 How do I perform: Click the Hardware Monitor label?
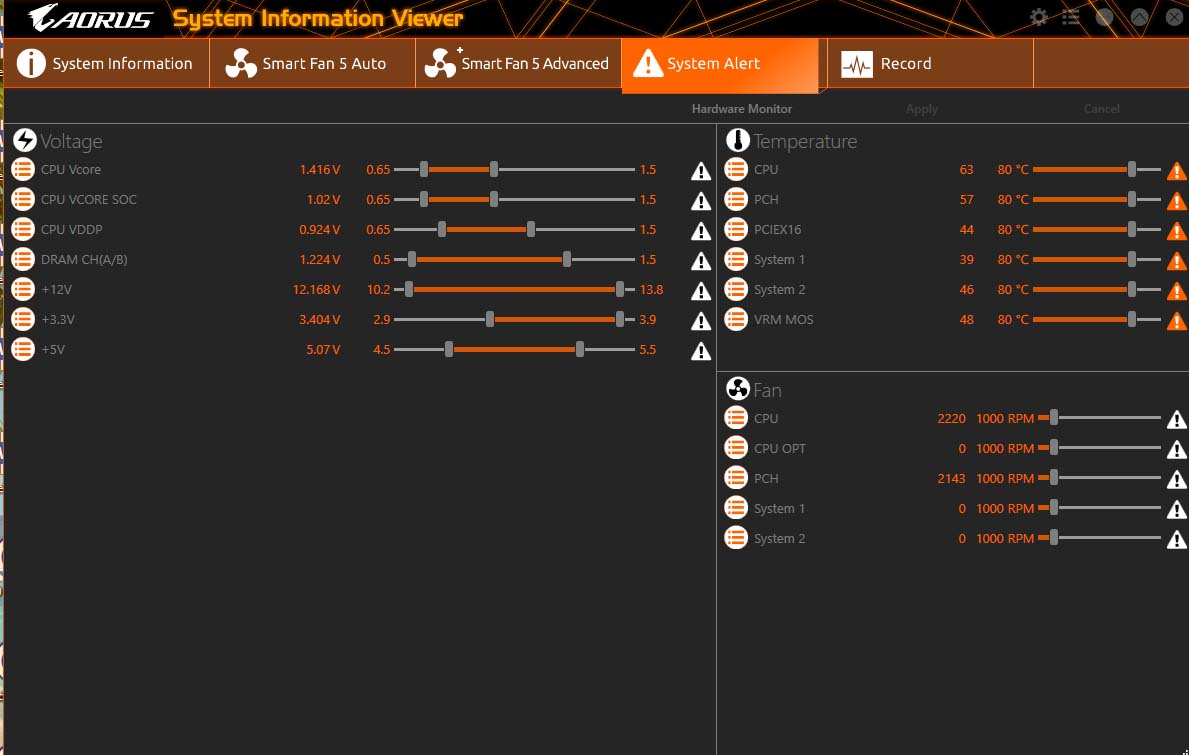(x=742, y=109)
